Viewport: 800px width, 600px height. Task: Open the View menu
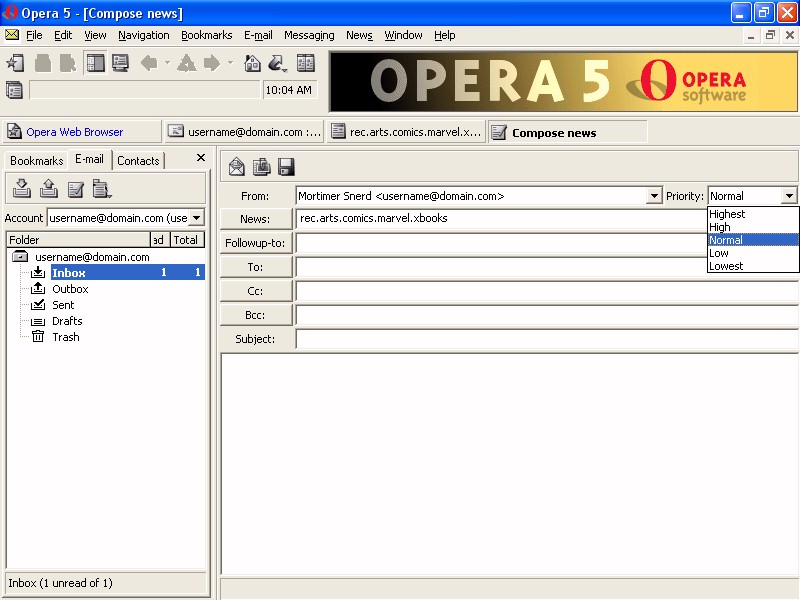tap(95, 35)
